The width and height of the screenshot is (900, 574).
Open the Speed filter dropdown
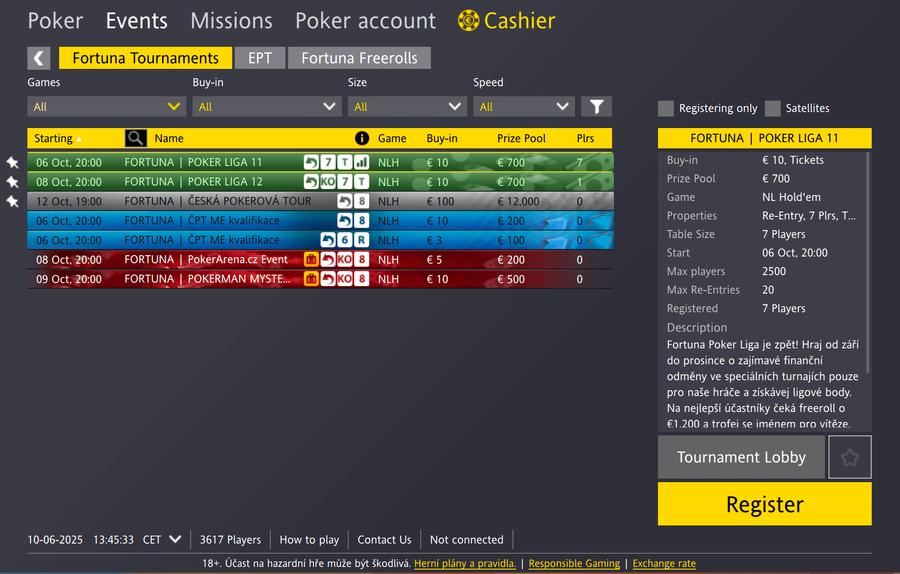click(x=523, y=106)
